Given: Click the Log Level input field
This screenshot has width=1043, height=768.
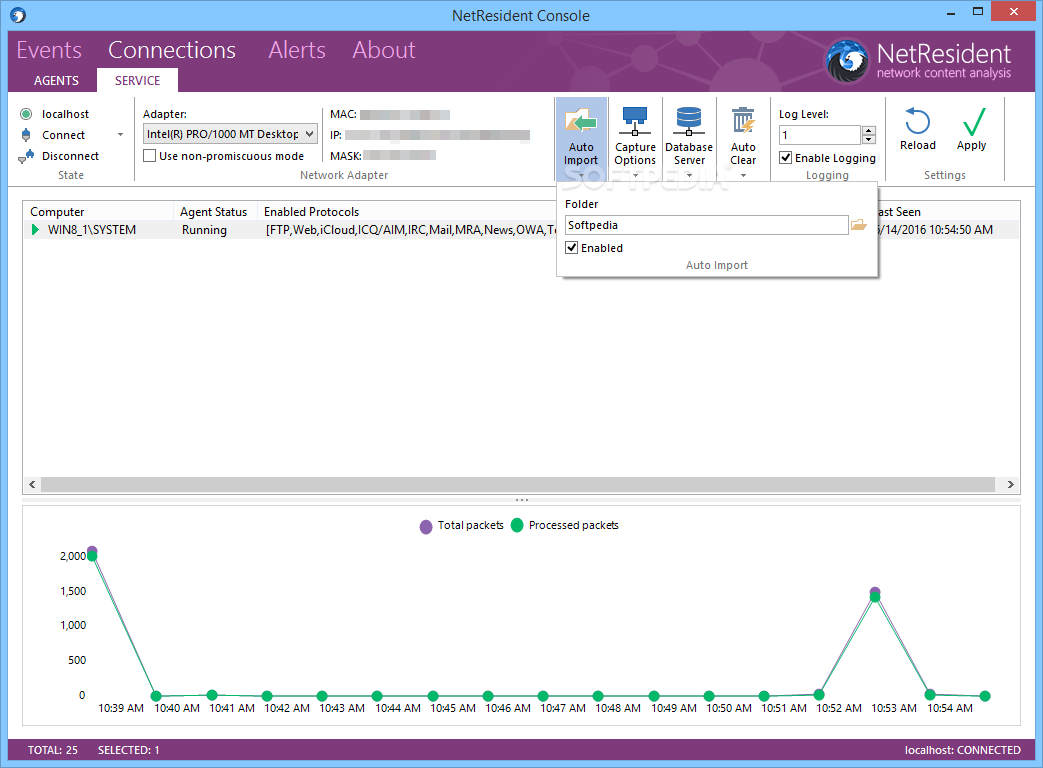Looking at the screenshot, I should click(820, 135).
